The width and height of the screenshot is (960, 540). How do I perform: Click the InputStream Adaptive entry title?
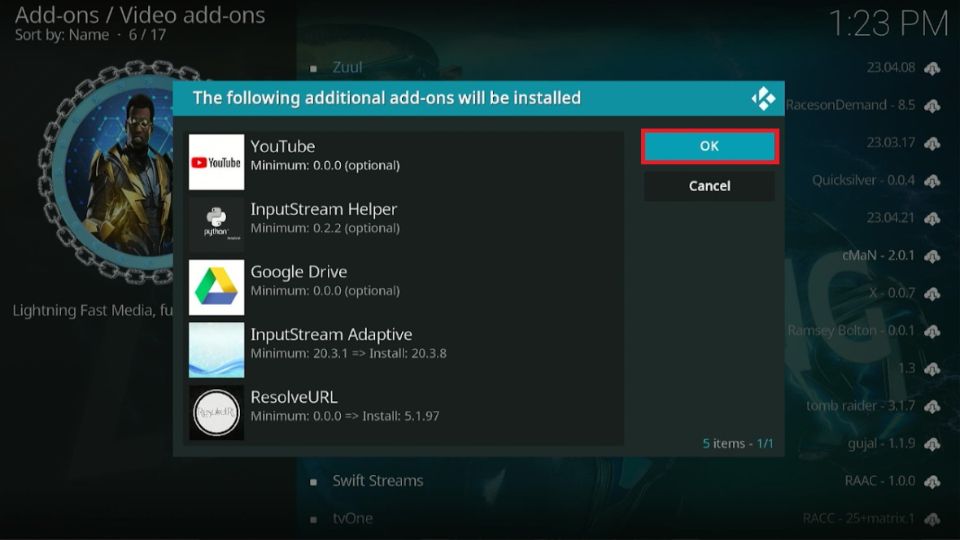[331, 334]
